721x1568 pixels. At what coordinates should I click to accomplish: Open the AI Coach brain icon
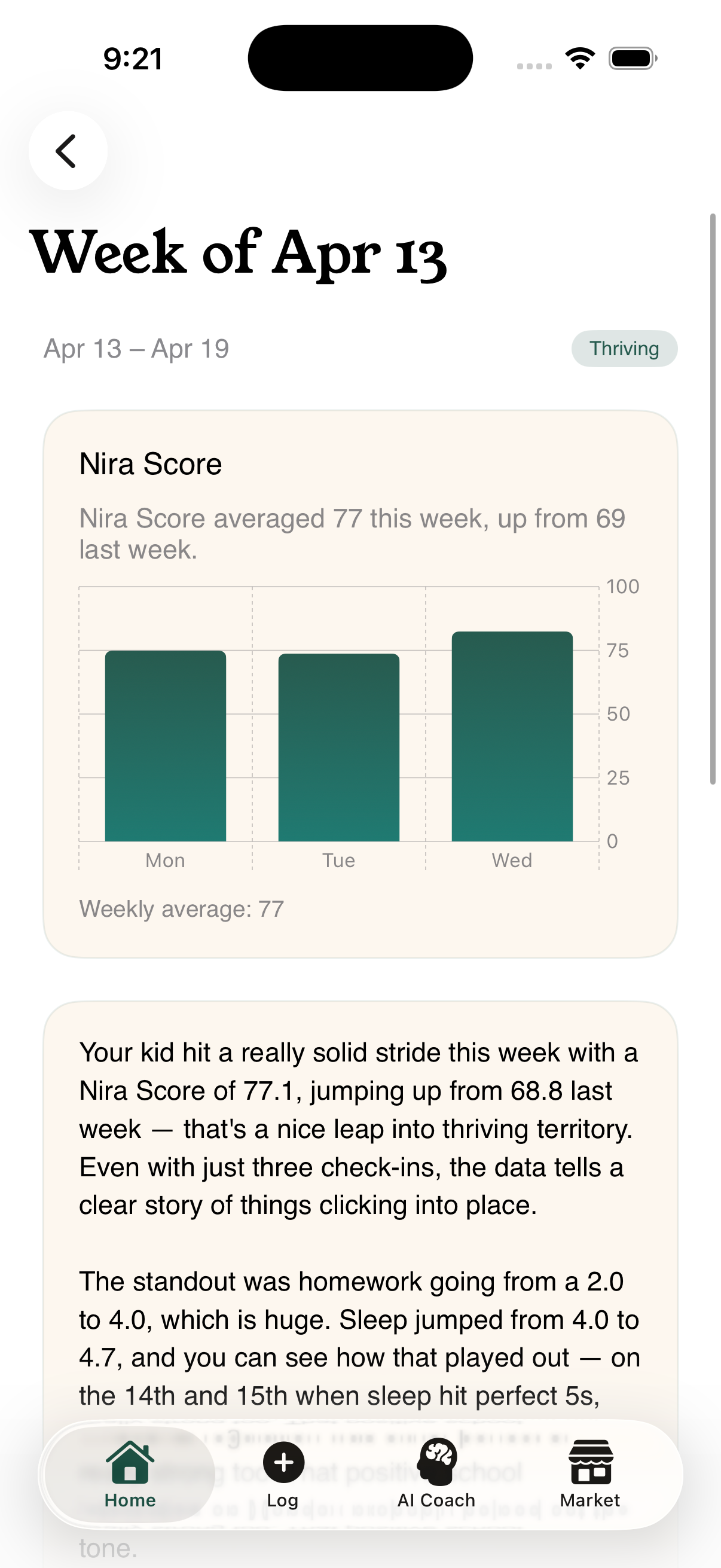pyautogui.click(x=436, y=1462)
